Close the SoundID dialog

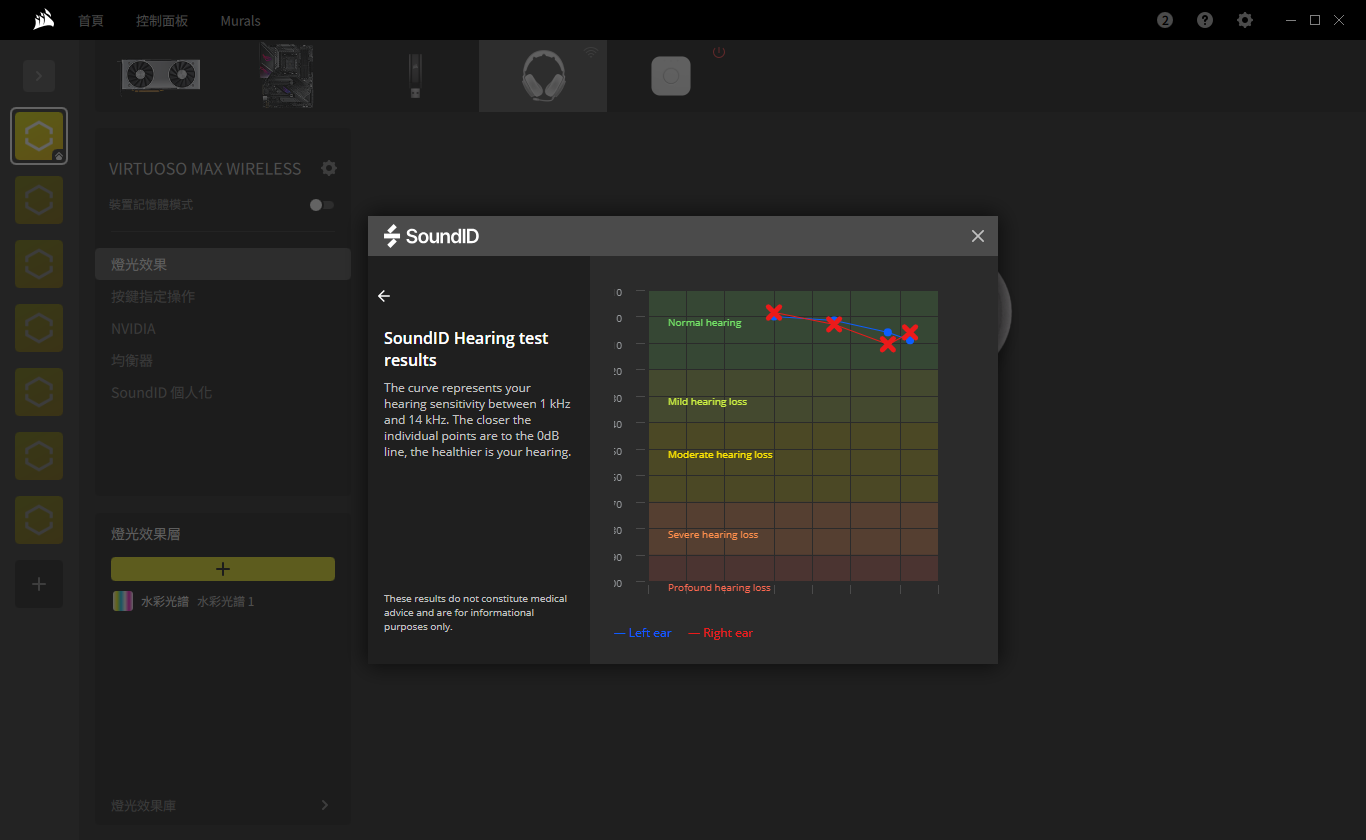point(978,236)
